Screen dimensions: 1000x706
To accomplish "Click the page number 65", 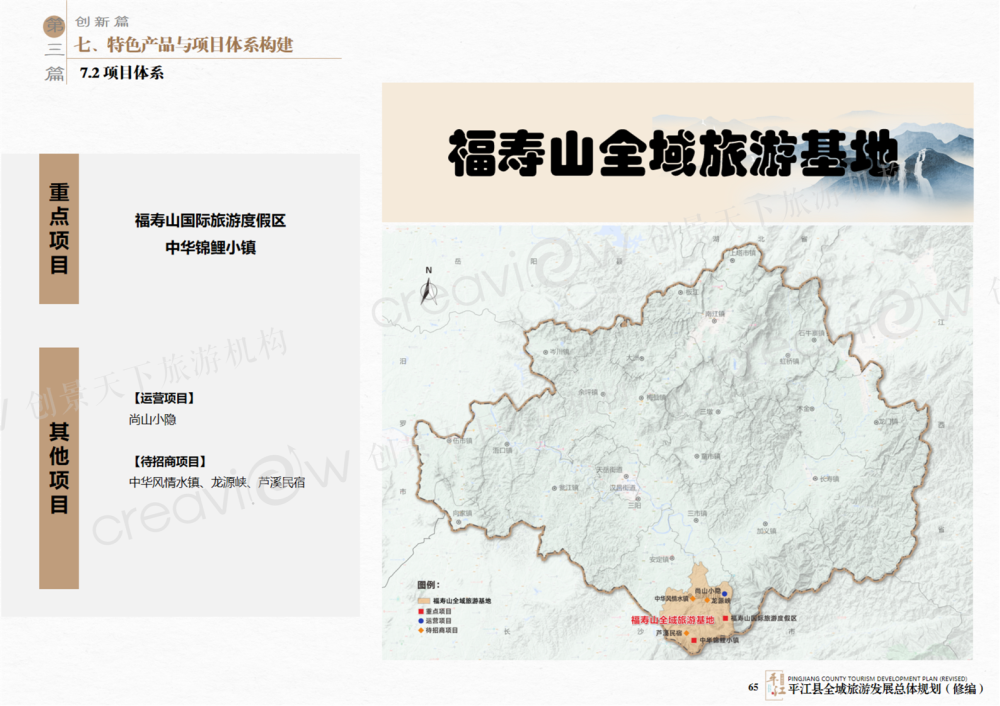I will (753, 687).
